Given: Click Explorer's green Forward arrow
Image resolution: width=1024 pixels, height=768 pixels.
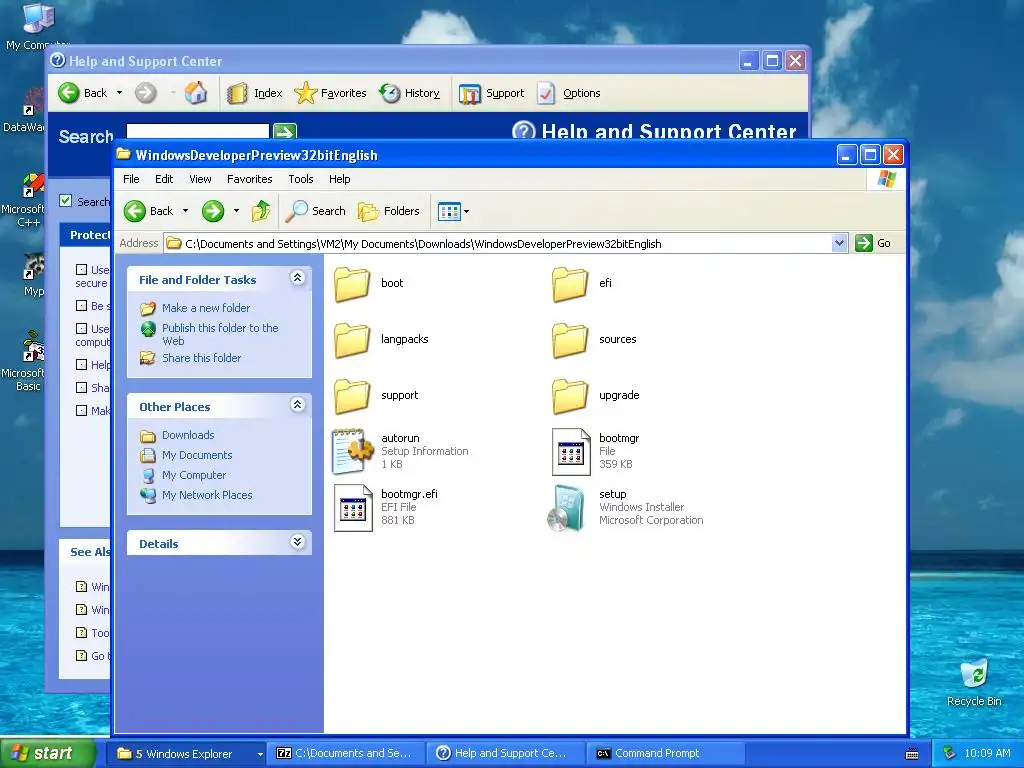Looking at the screenshot, I should tap(213, 211).
